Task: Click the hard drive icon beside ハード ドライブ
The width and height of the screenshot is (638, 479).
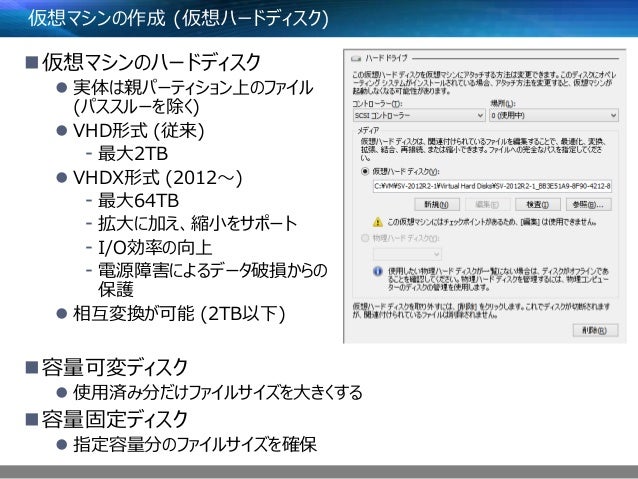Action: coord(356,59)
